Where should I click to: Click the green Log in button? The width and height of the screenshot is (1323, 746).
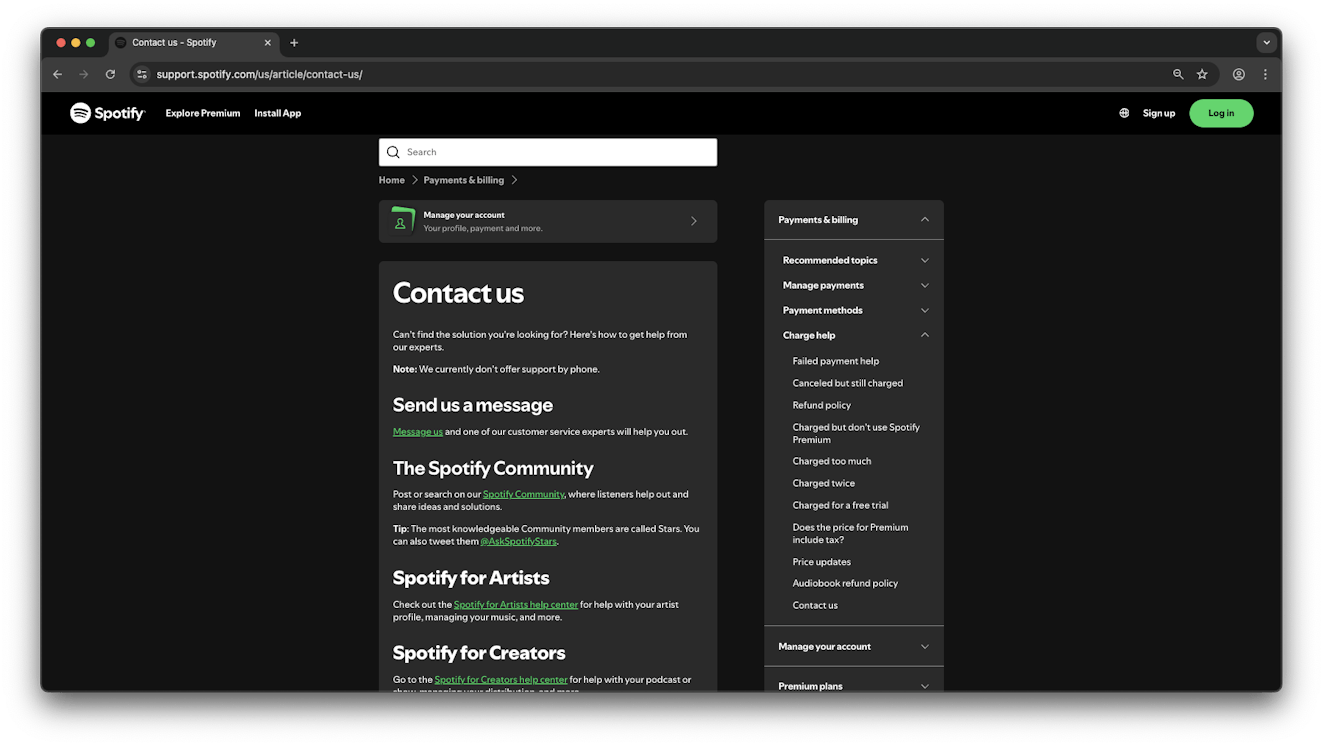[x=1221, y=113]
